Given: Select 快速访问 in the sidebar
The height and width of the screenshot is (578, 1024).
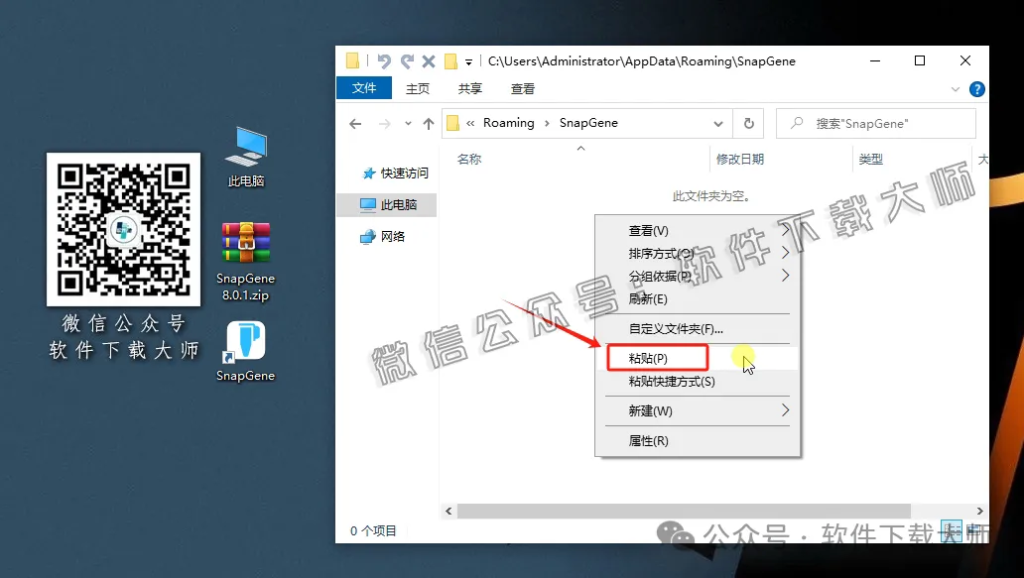Looking at the screenshot, I should click(405, 172).
